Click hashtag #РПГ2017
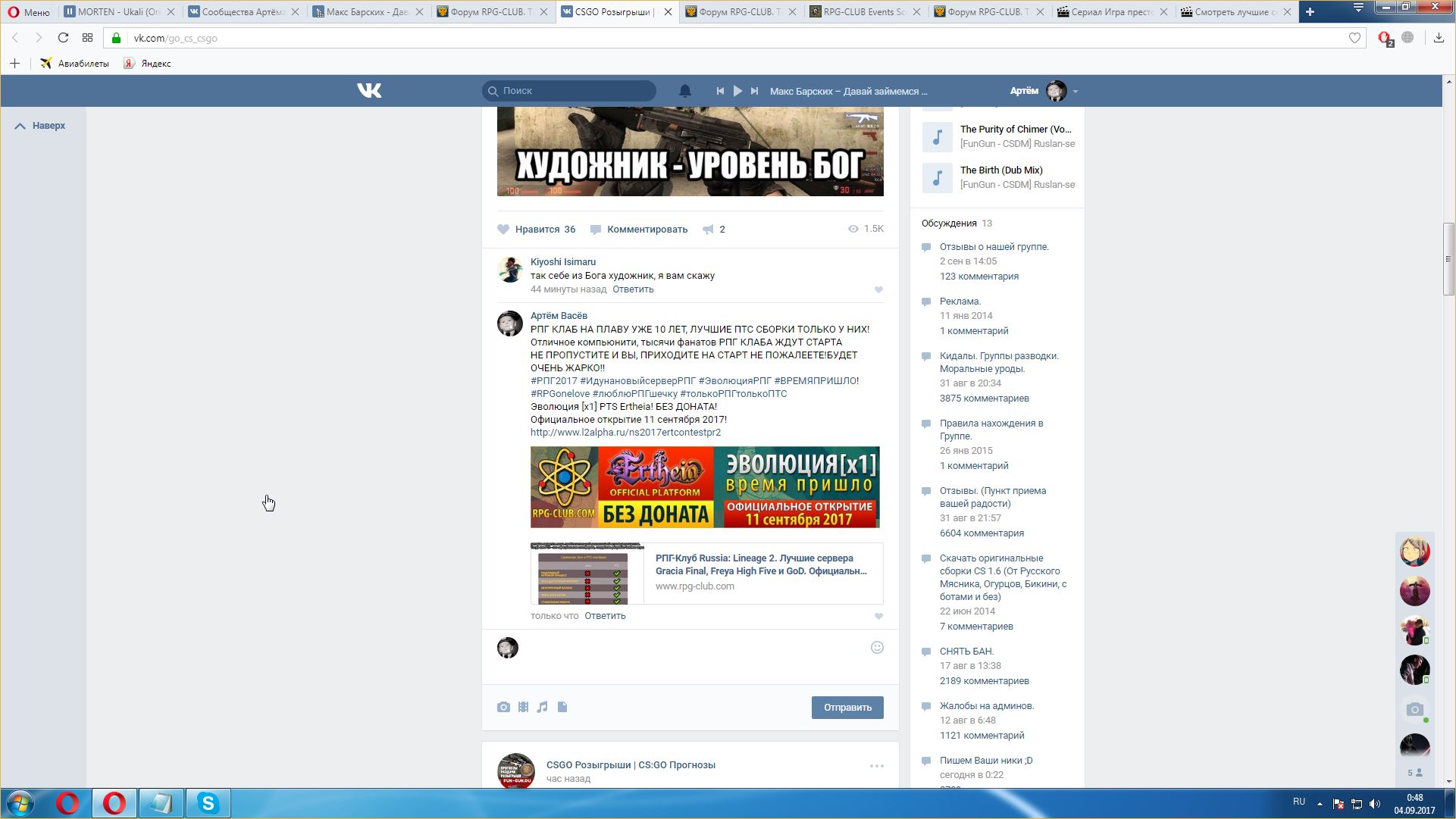1456x819 pixels. pos(553,381)
